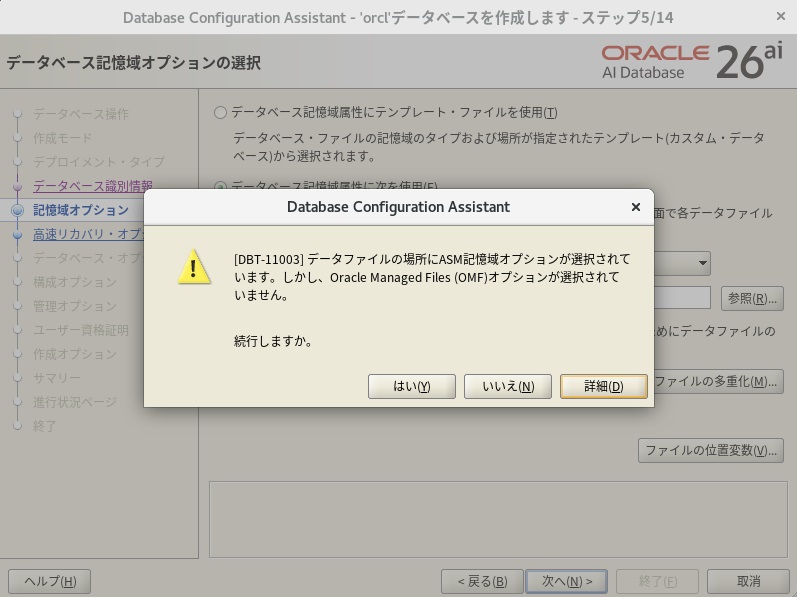Viewport: 797px width, 597px height.
Task: Click はい(Y) to continue
Action: point(412,387)
